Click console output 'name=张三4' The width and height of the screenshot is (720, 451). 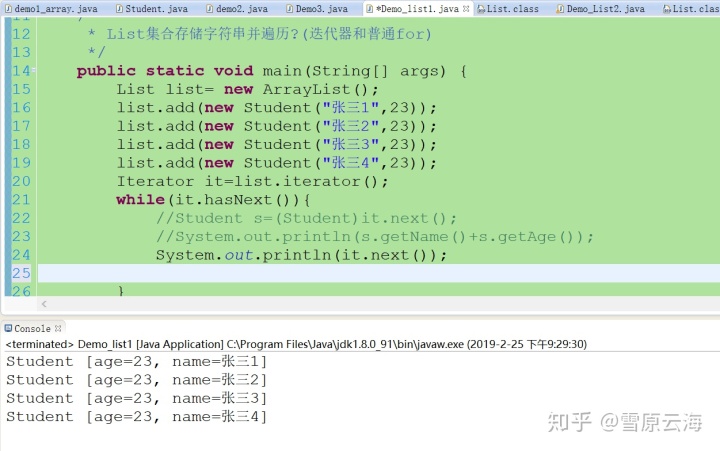point(219,417)
